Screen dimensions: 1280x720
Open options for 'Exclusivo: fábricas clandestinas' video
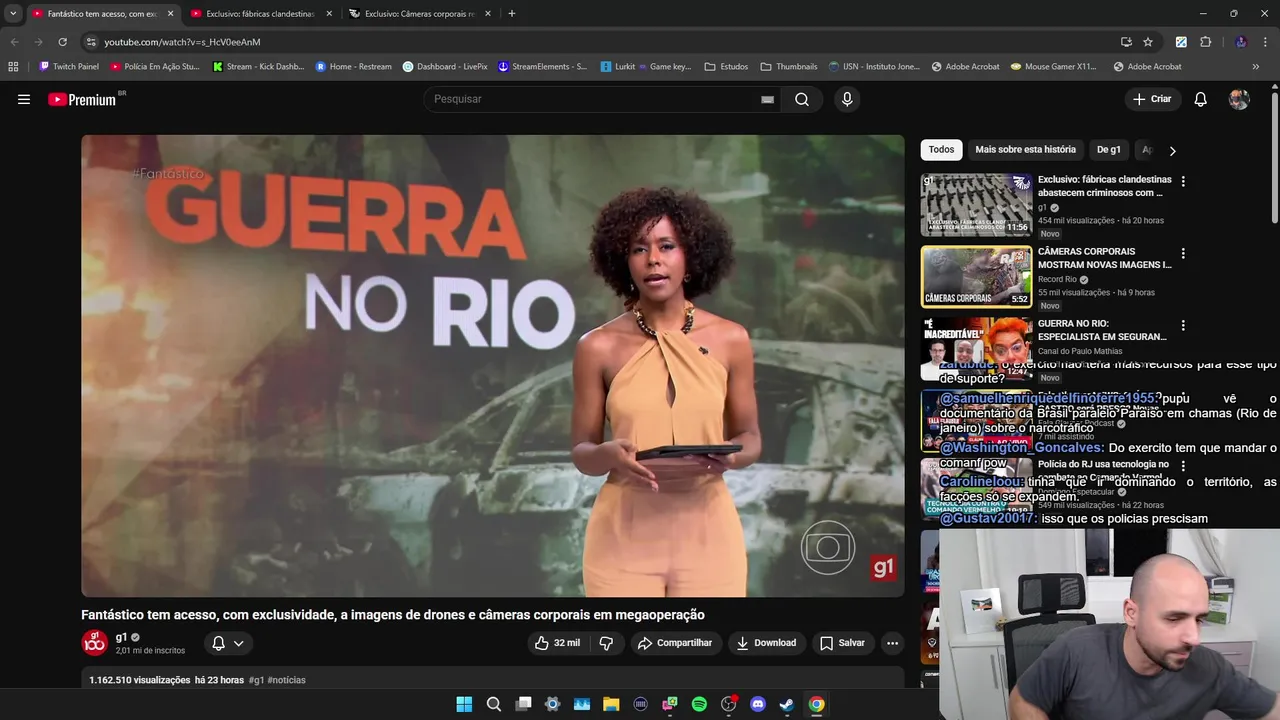[1183, 181]
